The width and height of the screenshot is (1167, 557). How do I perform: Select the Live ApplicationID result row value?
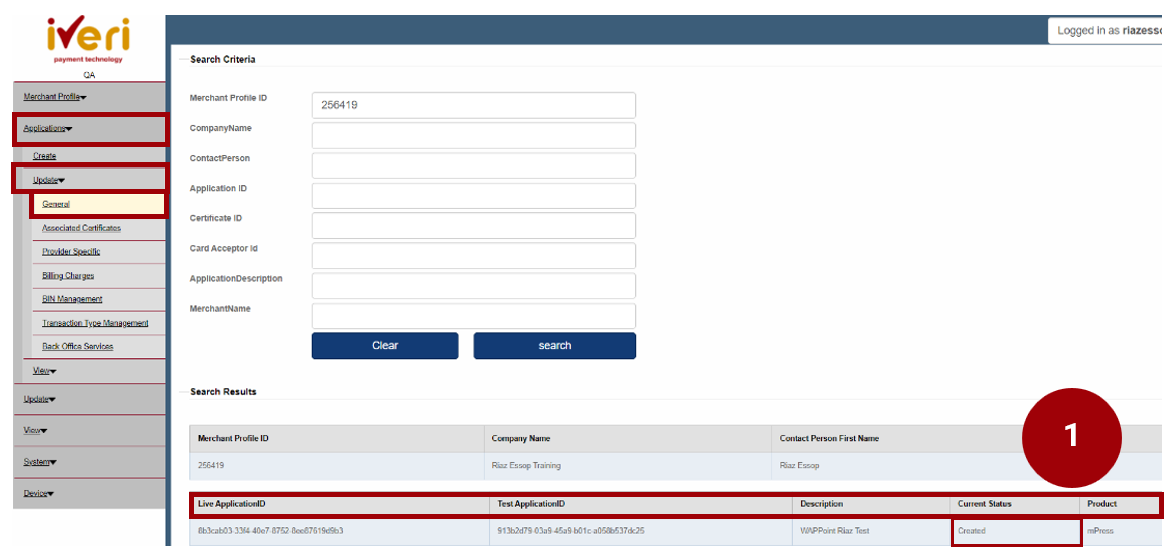(271, 531)
